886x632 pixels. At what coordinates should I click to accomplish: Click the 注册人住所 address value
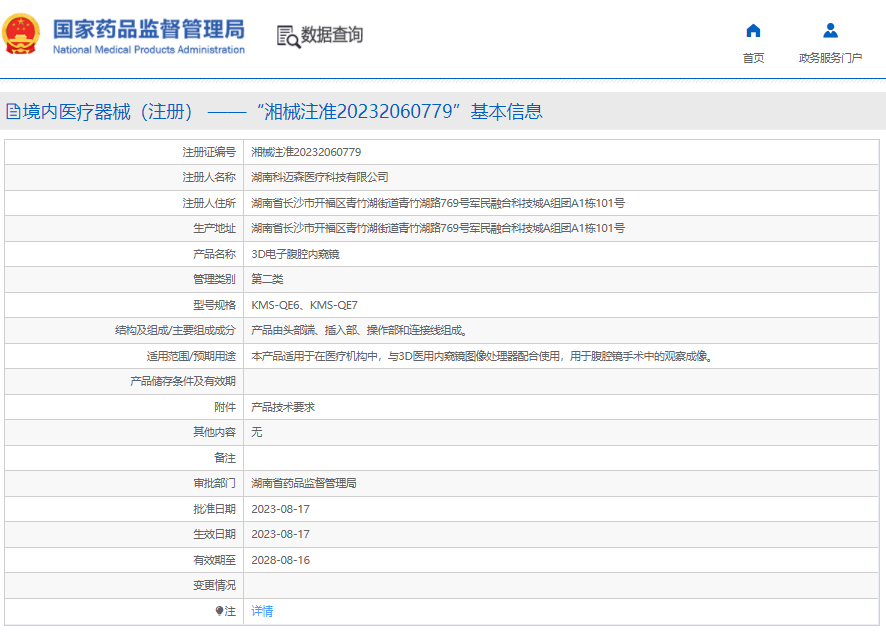click(x=438, y=203)
